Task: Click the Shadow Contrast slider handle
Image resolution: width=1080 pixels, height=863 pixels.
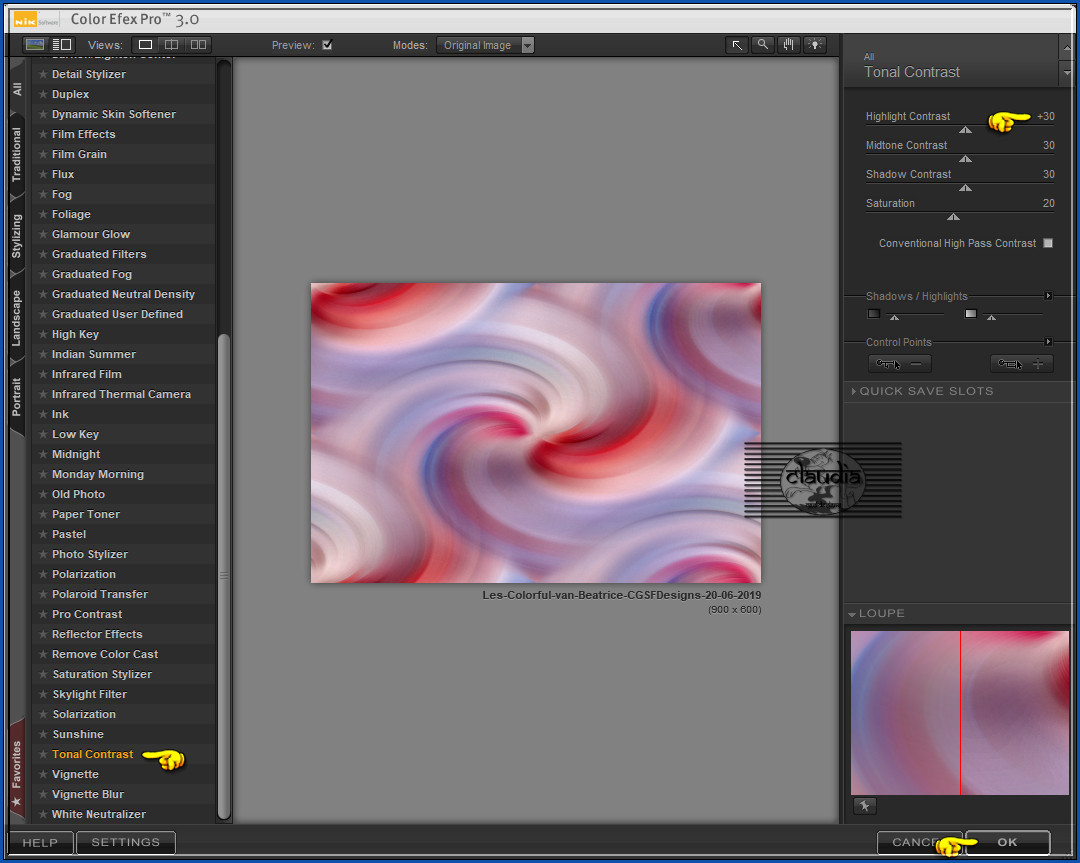Action: [966, 187]
